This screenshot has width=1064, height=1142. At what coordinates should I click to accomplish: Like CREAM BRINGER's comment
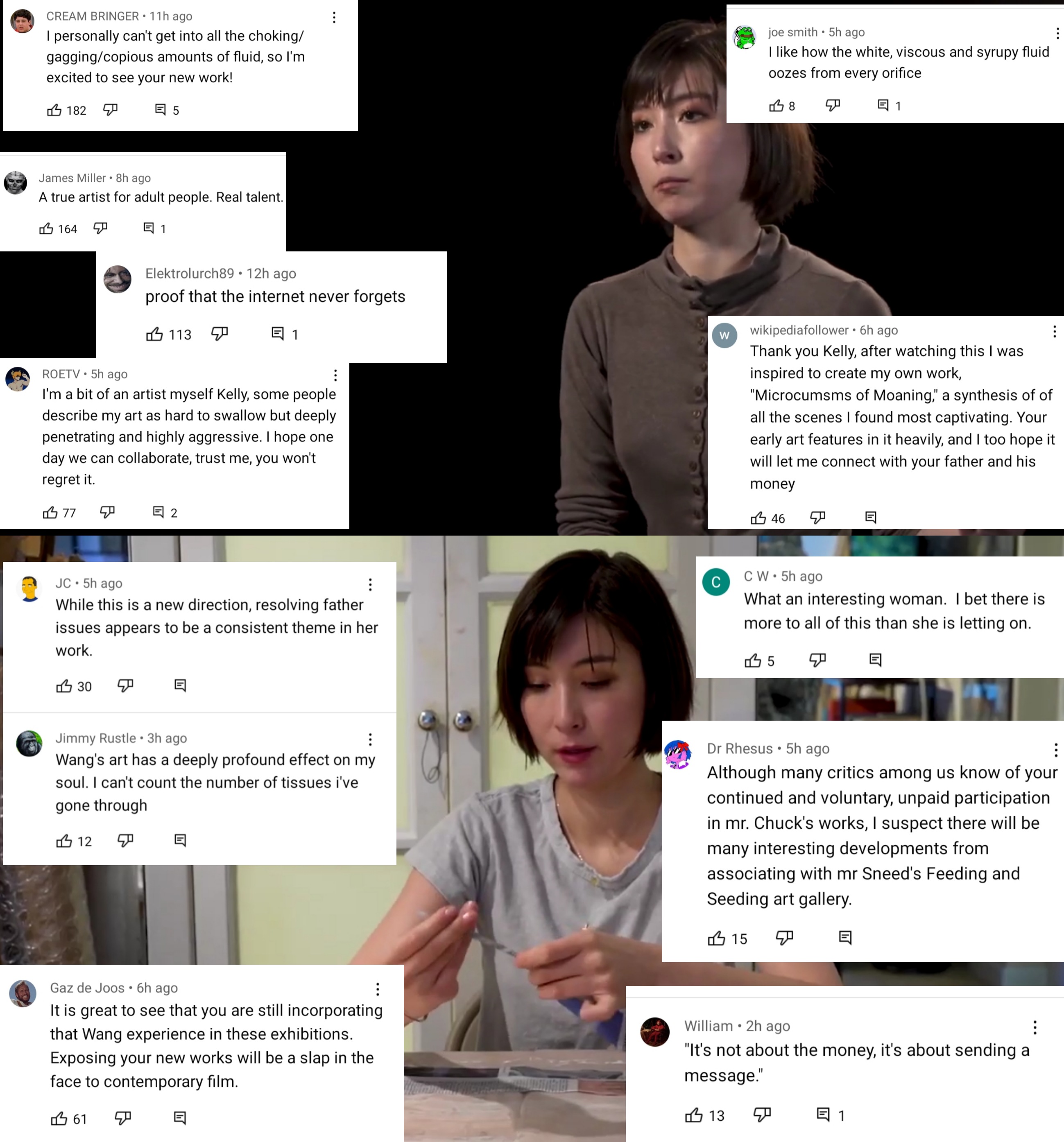(x=54, y=110)
